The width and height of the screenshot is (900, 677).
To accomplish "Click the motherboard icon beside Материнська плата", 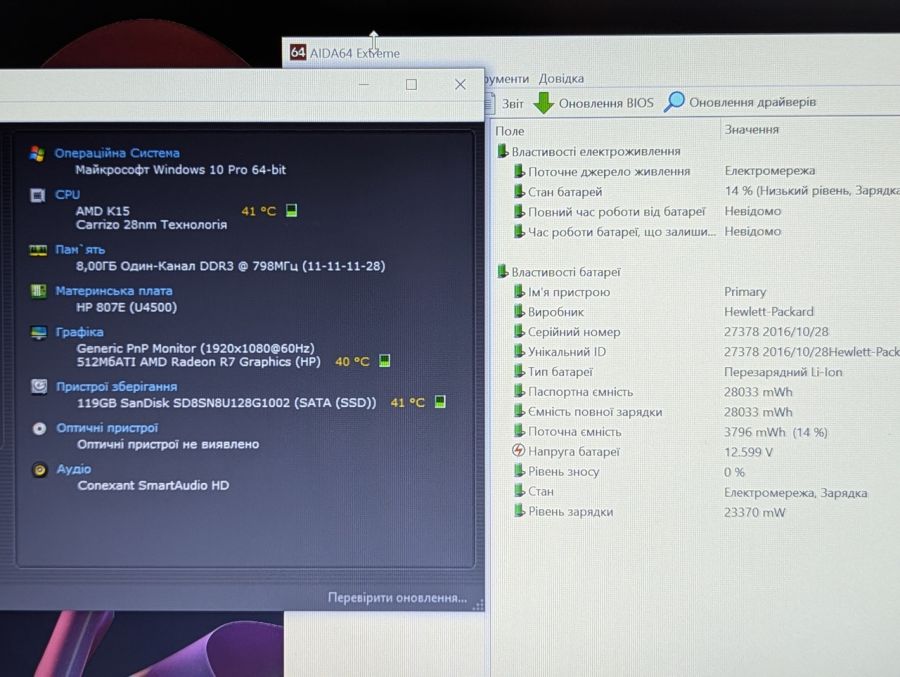I will (38, 291).
